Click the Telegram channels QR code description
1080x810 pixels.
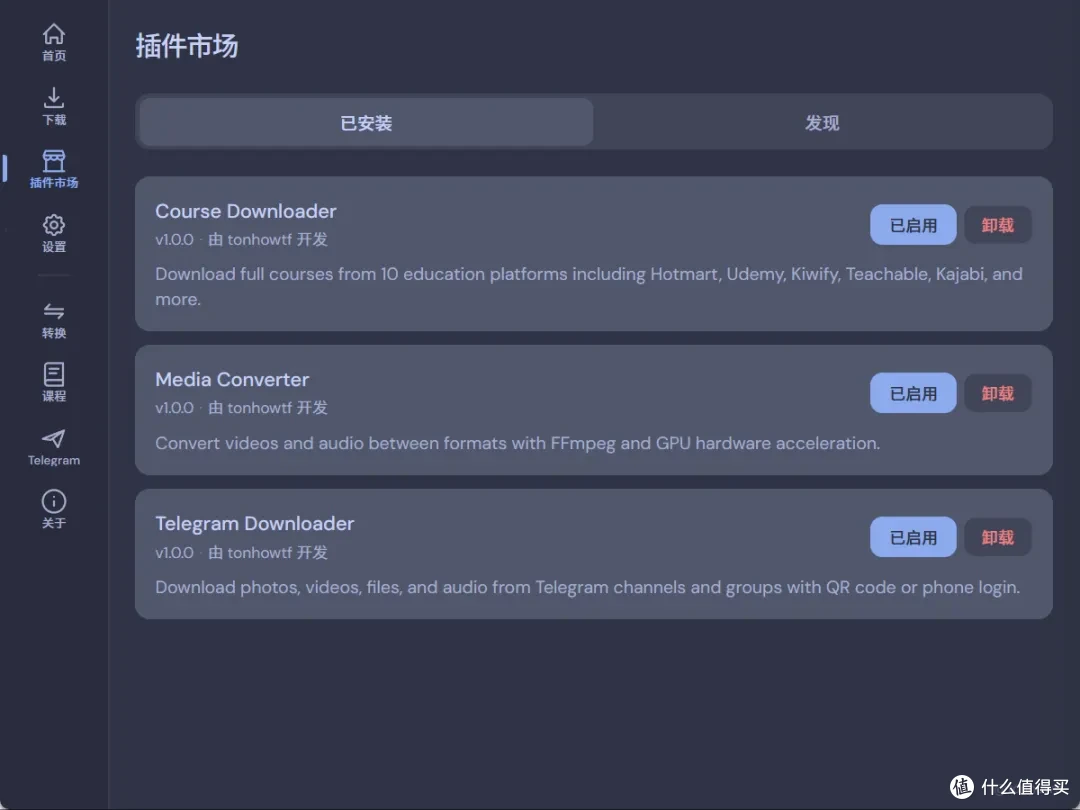[x=587, y=587]
